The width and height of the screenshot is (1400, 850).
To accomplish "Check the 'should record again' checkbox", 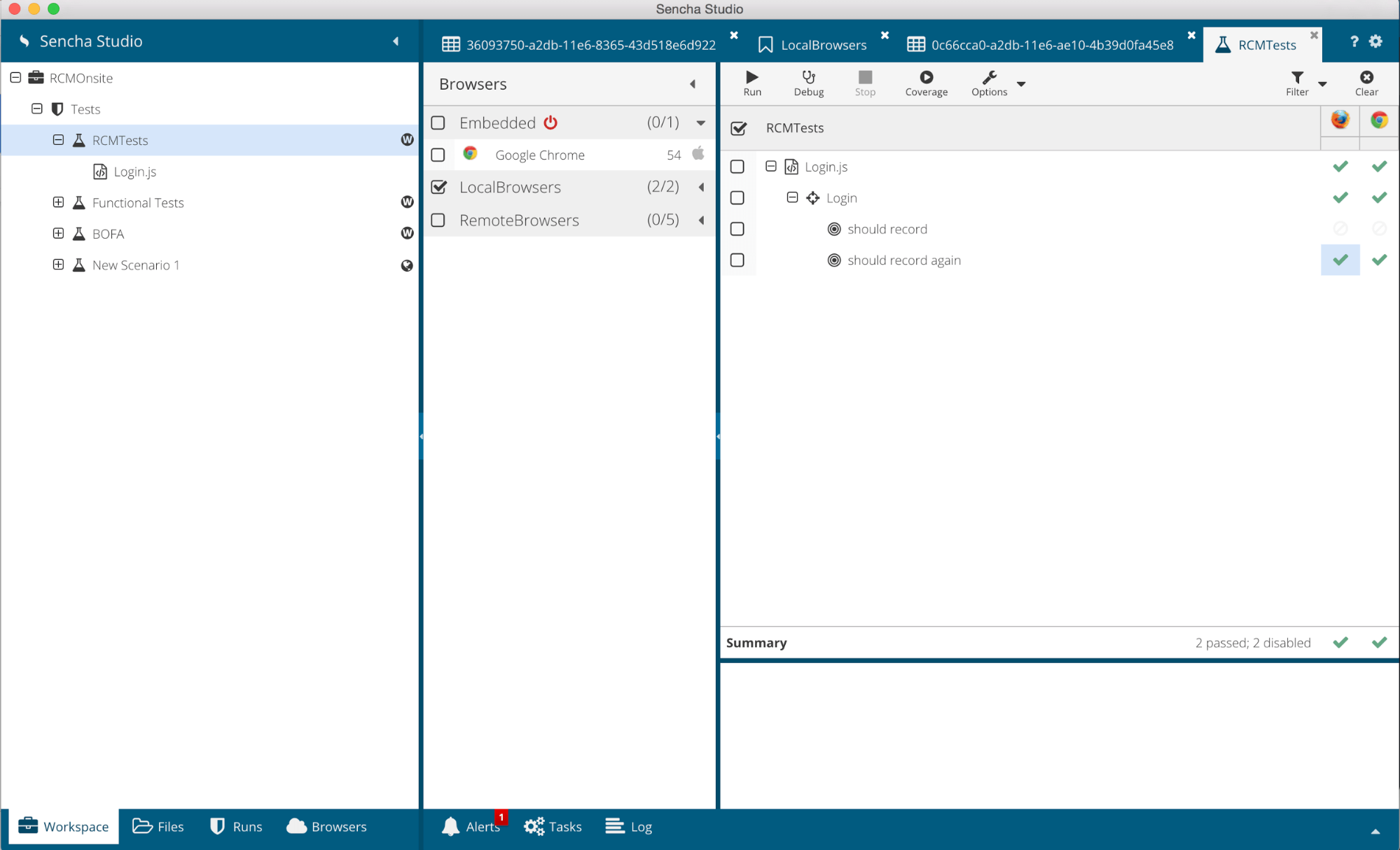I will tap(737, 260).
